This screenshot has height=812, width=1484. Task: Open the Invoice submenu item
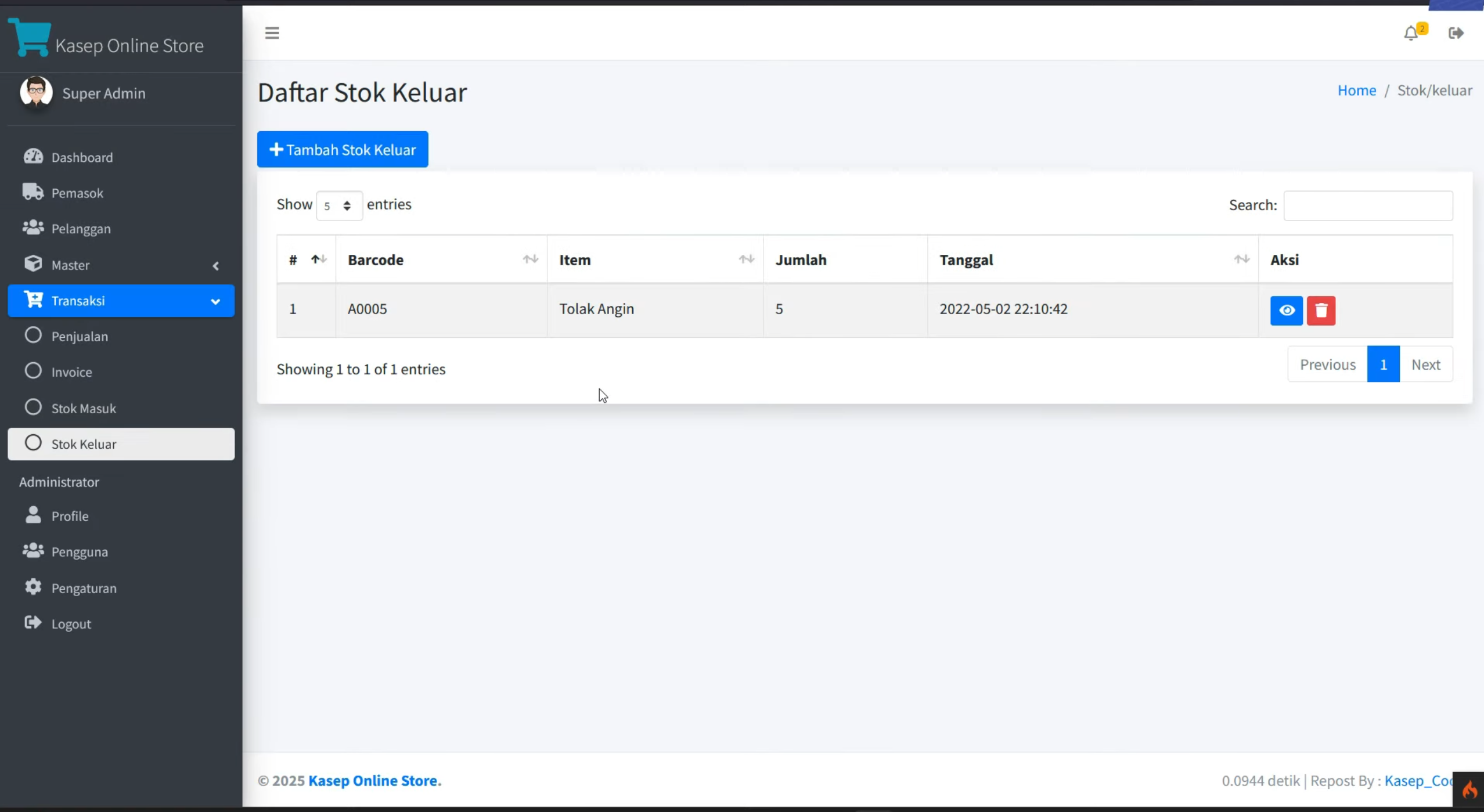[x=121, y=372]
